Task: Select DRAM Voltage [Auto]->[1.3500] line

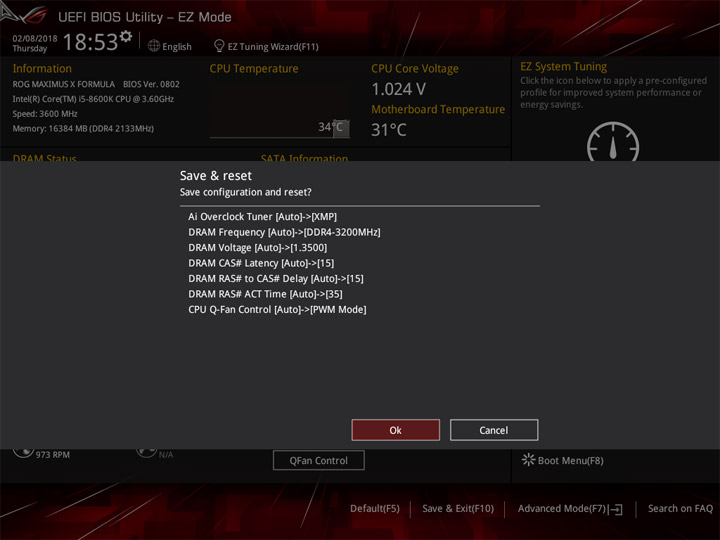Action: 258,248
